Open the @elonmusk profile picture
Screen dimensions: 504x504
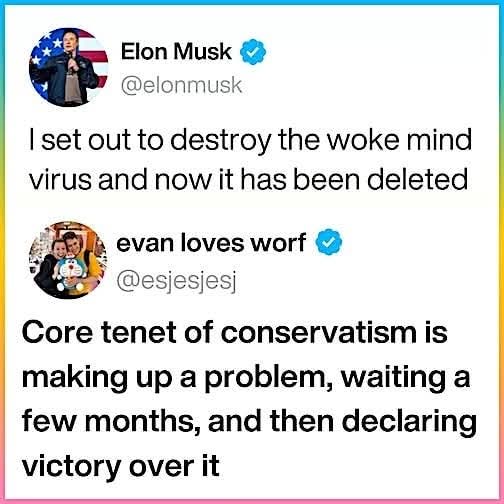coord(69,67)
